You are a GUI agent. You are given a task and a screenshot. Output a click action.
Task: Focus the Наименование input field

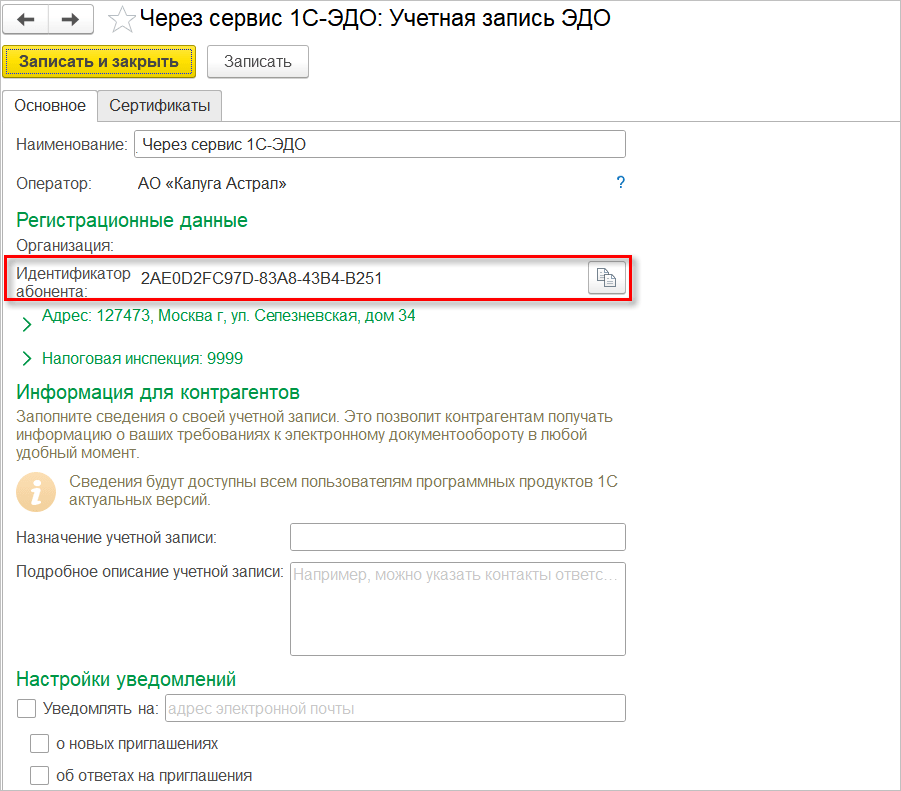click(x=379, y=144)
